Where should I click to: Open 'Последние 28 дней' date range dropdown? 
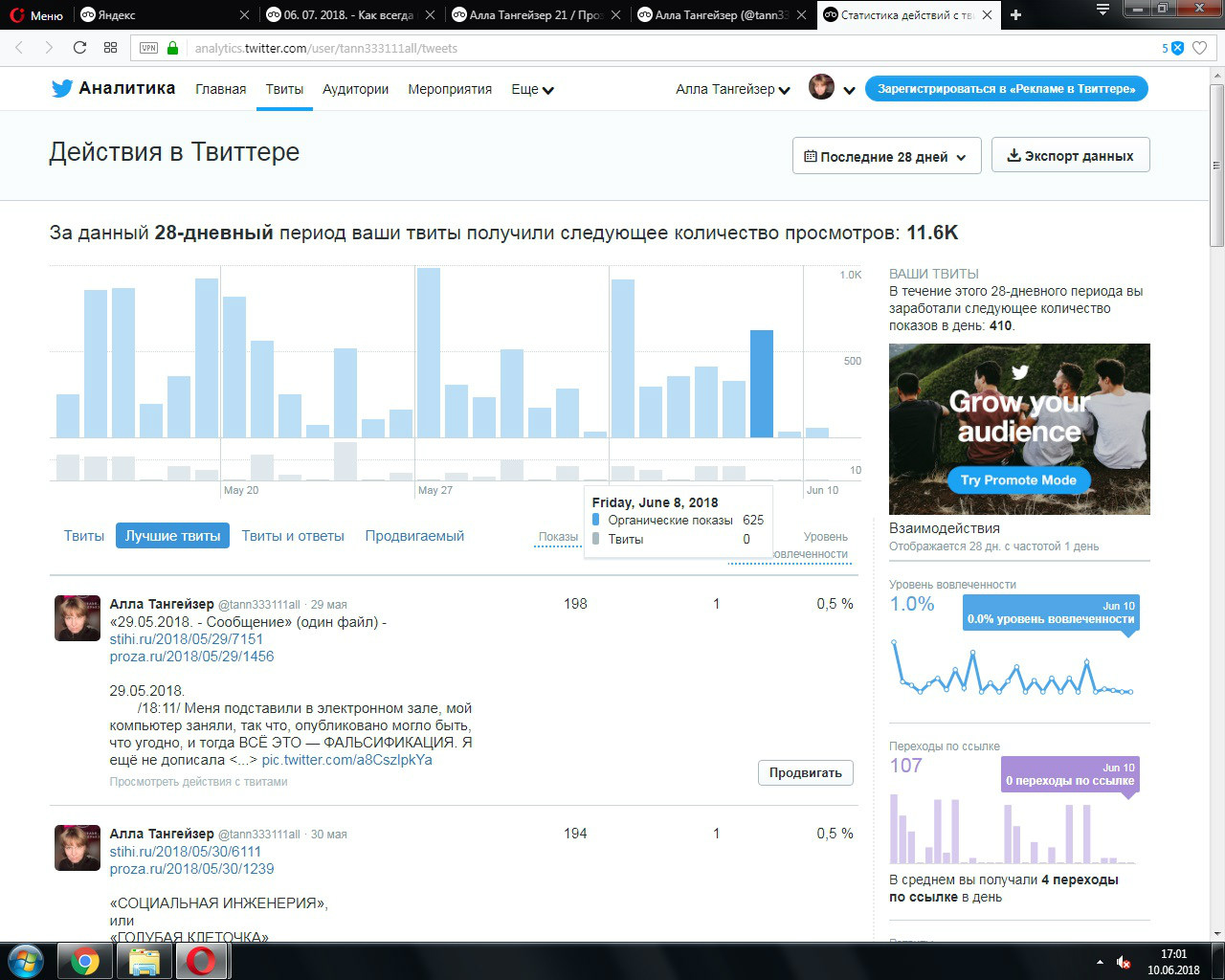pyautogui.click(x=887, y=156)
